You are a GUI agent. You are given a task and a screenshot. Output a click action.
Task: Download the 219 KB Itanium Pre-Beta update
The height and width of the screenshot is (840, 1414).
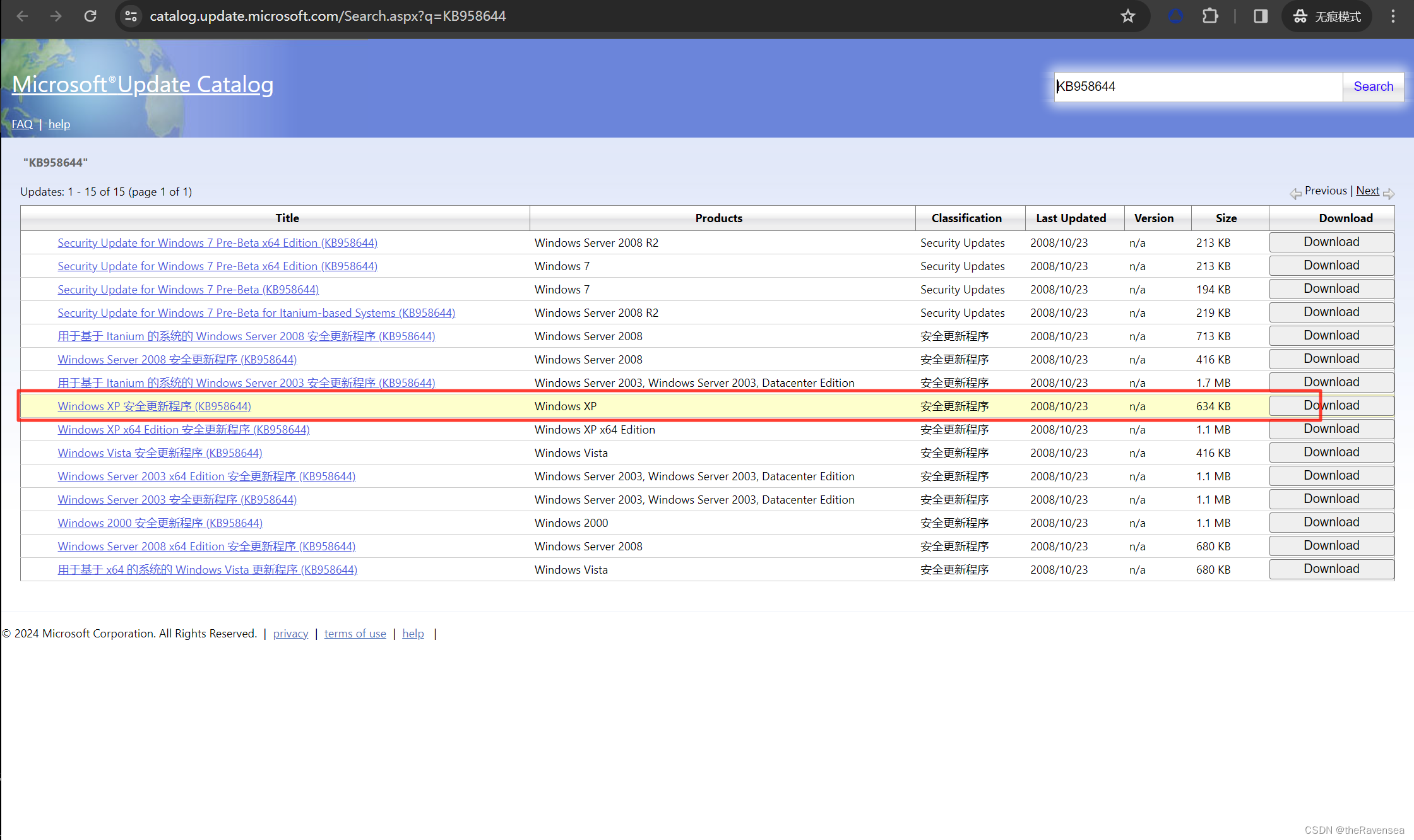coord(1331,312)
